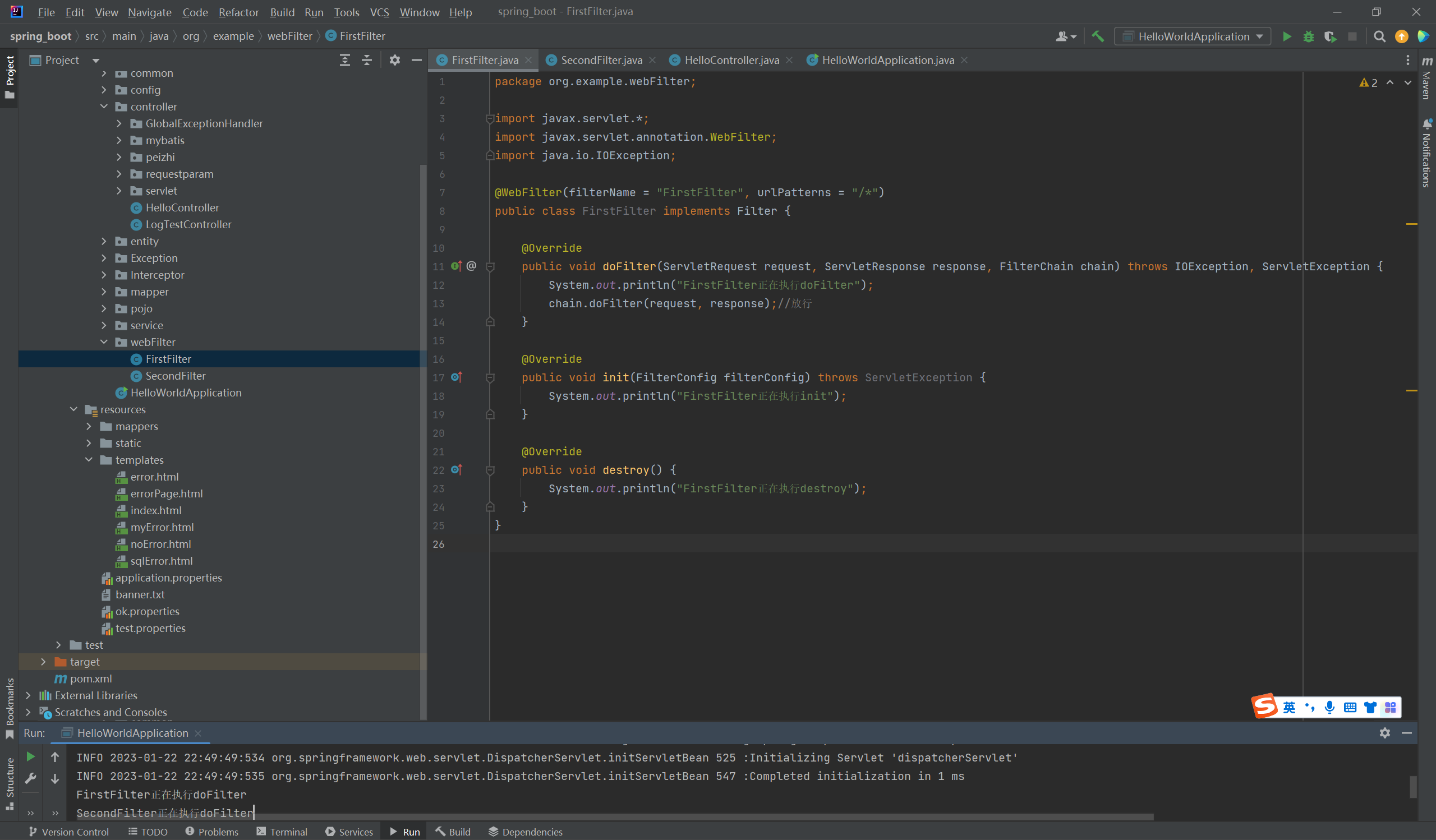Click the Collapse All icon in Project panel
Viewport: 1436px width, 840px height.
pyautogui.click(x=367, y=60)
